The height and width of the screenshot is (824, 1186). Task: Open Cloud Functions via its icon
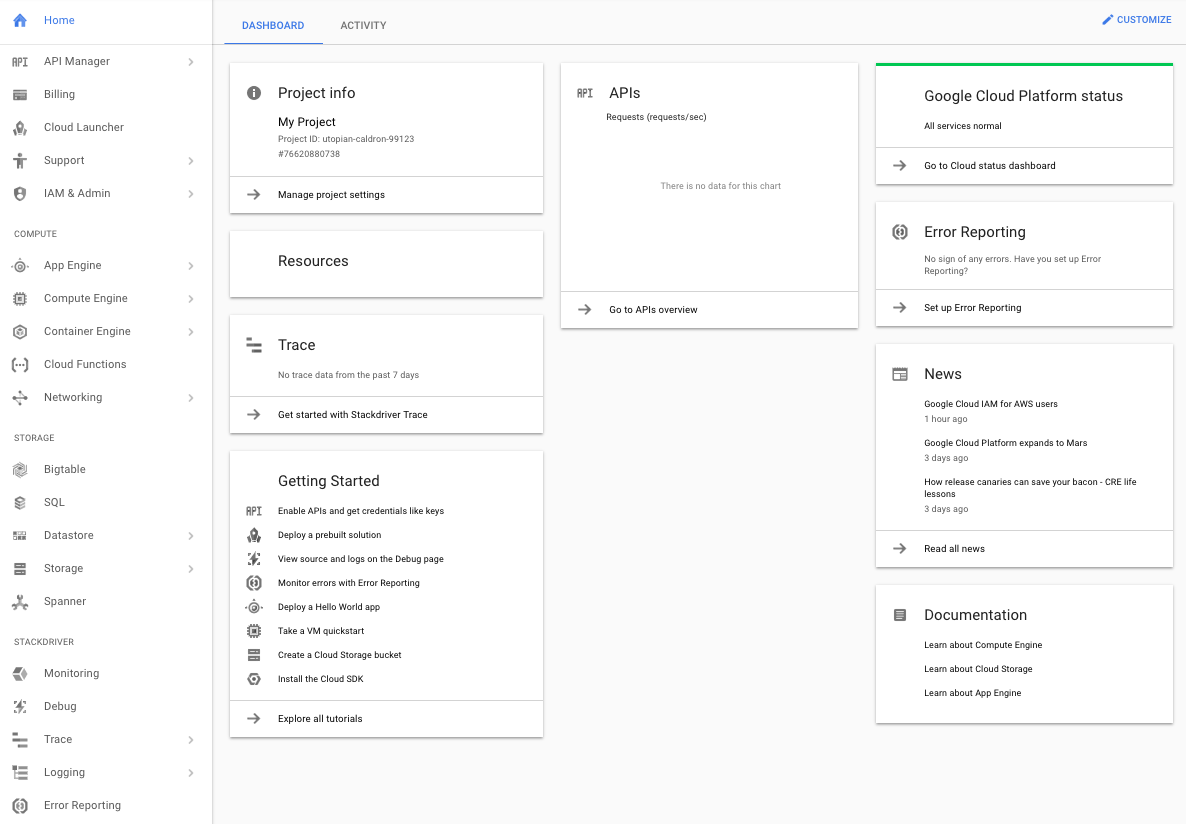[20, 365]
